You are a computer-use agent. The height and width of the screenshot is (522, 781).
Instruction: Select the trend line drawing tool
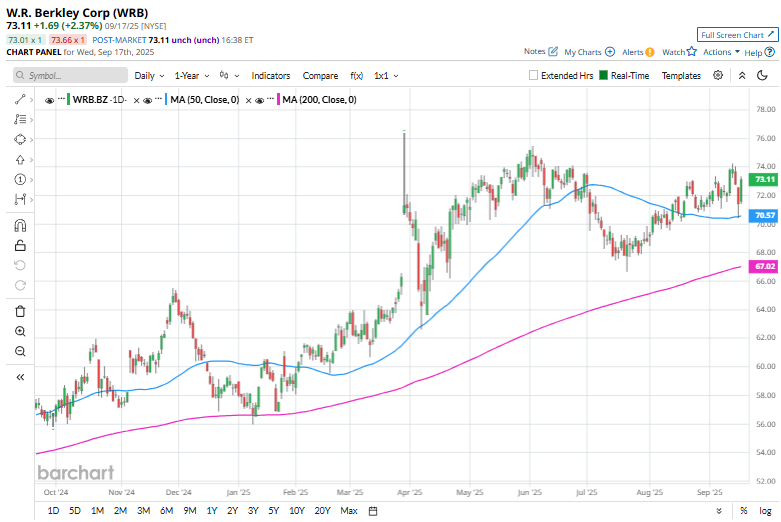(x=20, y=100)
